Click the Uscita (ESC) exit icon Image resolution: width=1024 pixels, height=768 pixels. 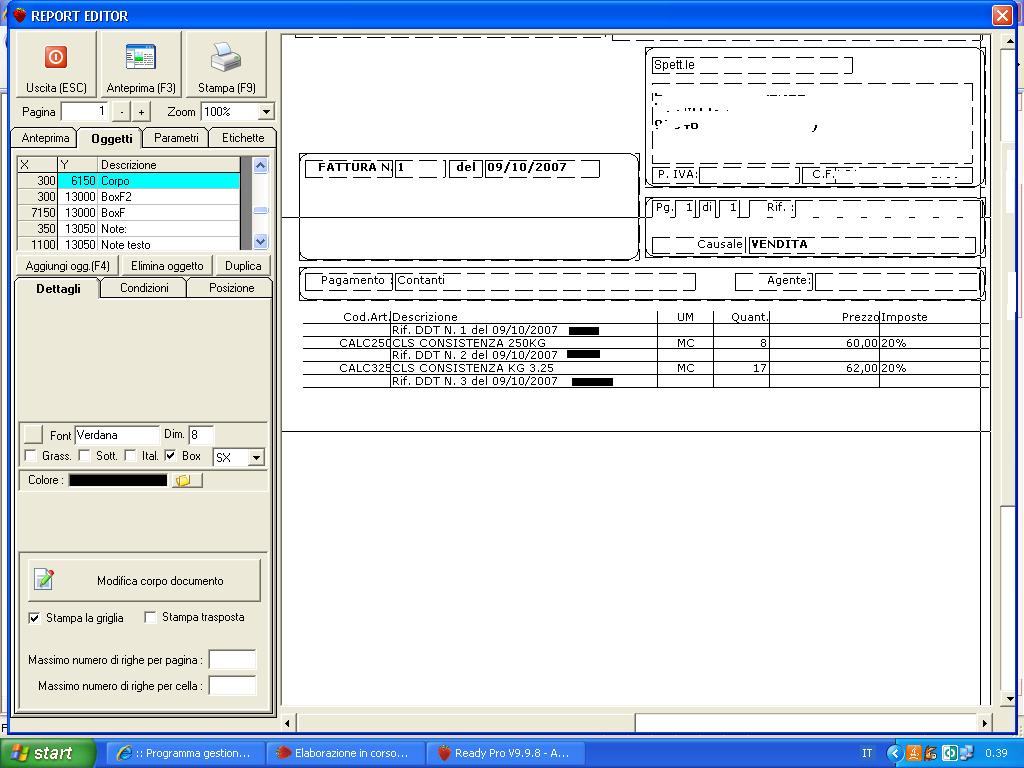[x=56, y=57]
